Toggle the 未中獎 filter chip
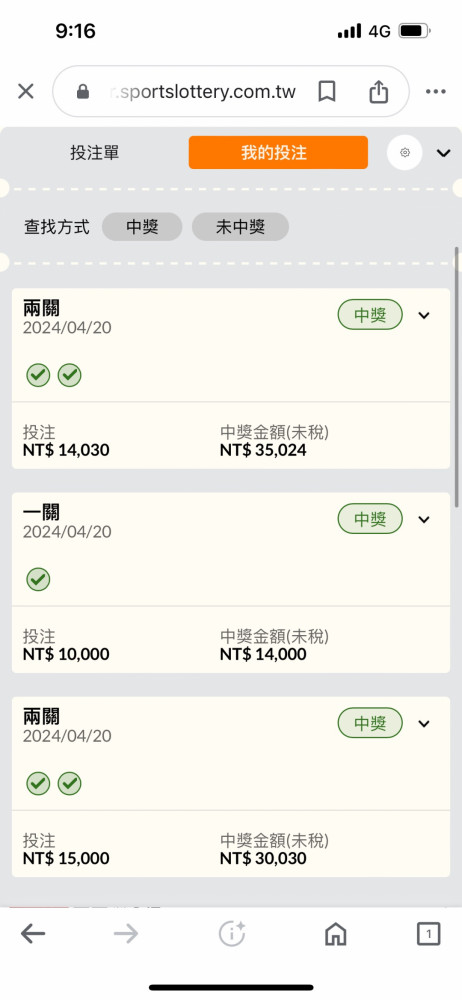This screenshot has height=1000, width=462. click(241, 226)
